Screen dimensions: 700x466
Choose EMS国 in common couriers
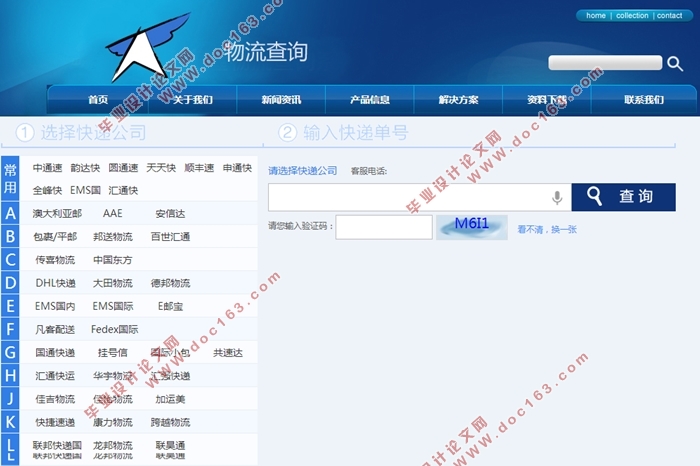[85, 191]
